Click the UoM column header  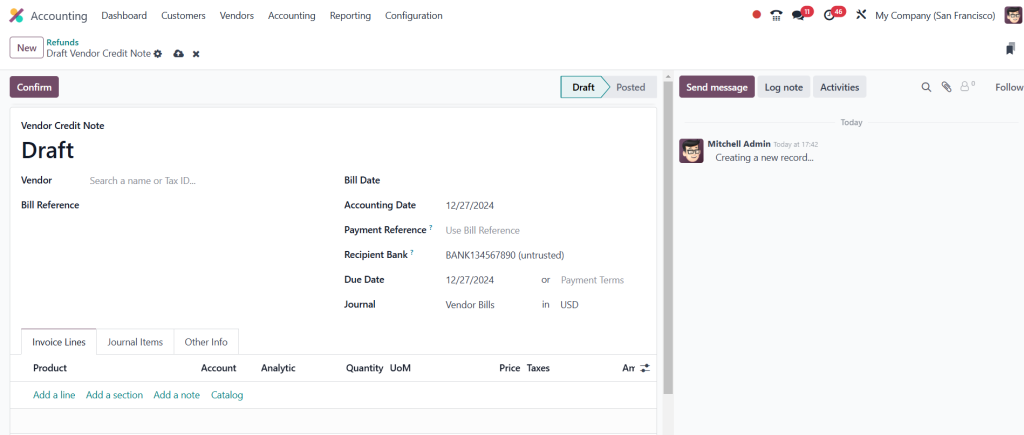400,368
